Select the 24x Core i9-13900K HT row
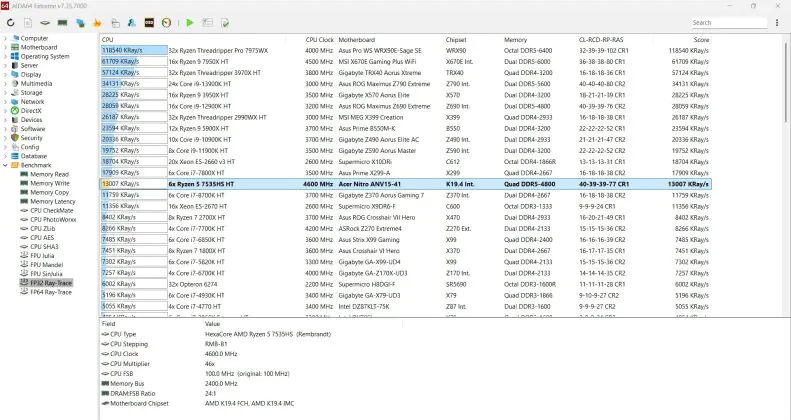Viewport: 791px width, 420px height. pyautogui.click(x=406, y=84)
